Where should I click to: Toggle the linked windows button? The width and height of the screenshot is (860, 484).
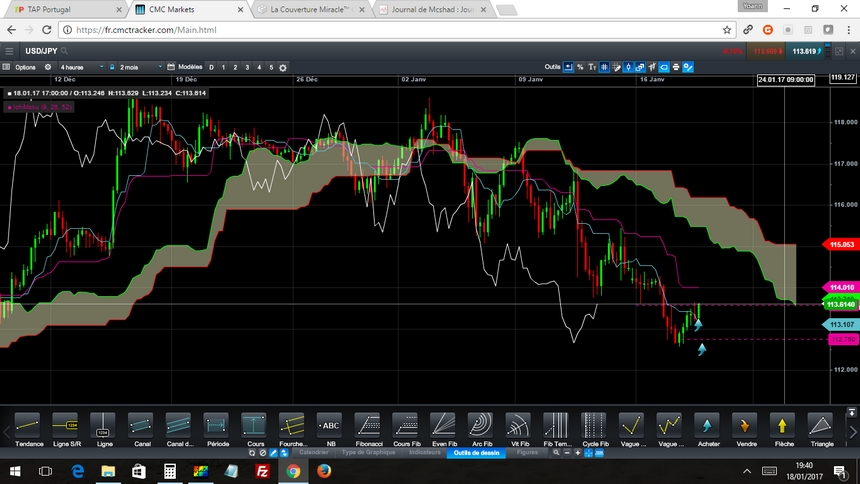640,67
